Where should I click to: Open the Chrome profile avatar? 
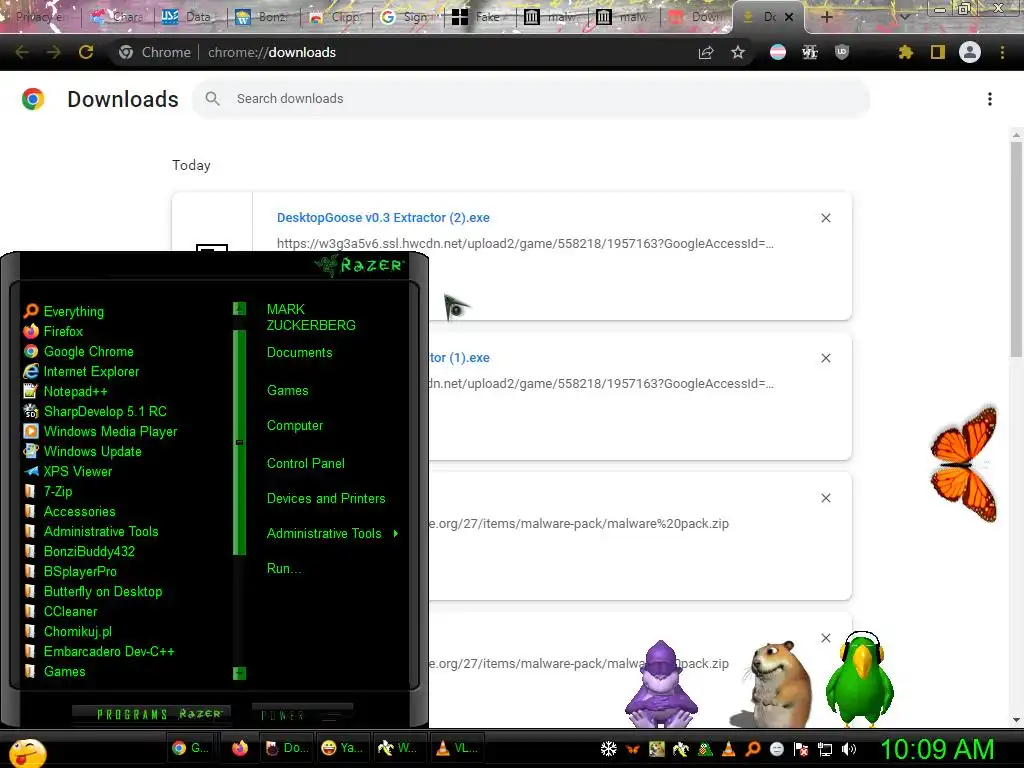970,52
